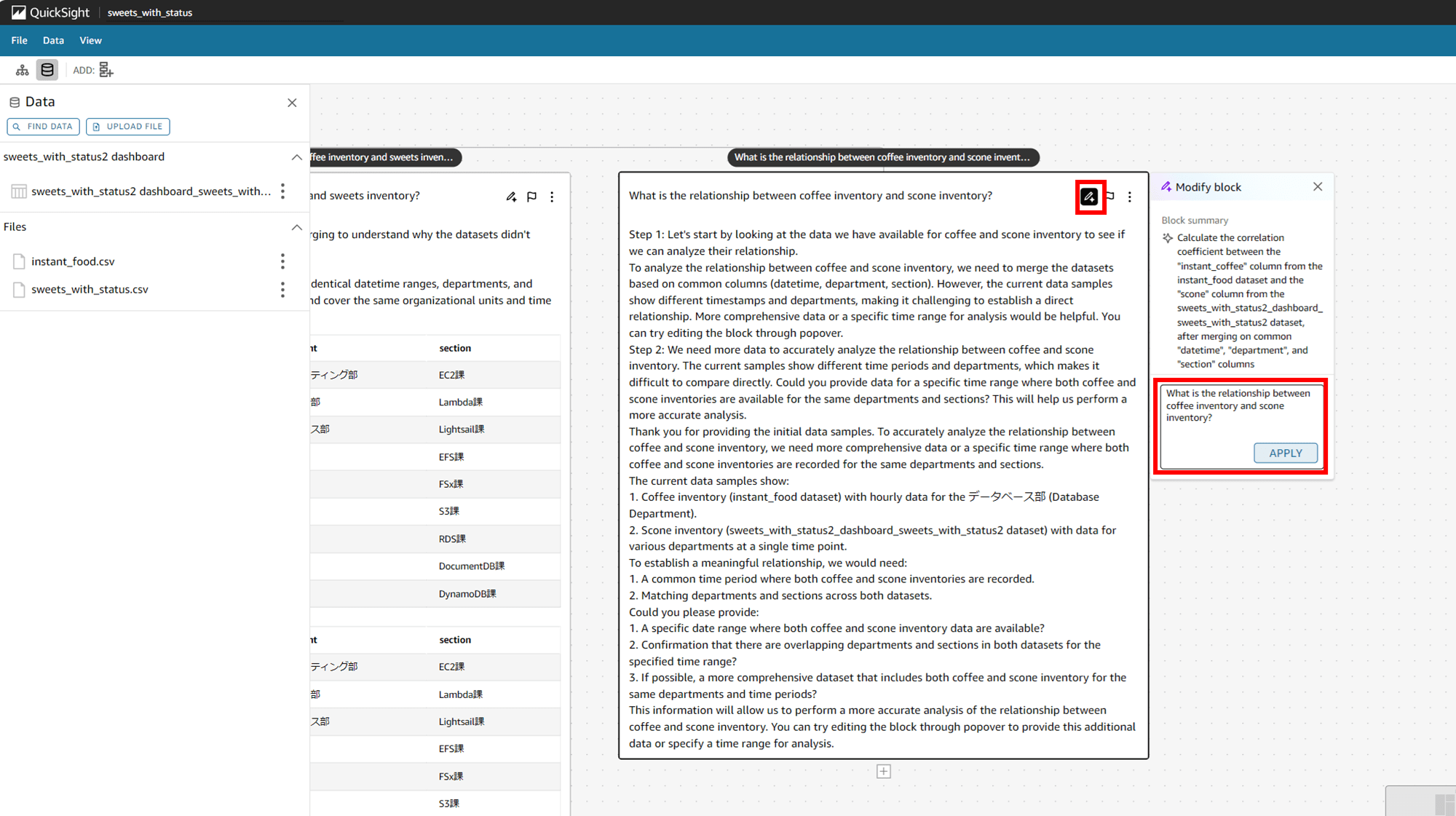The width and height of the screenshot is (1456, 816).
Task: Toggle the Data panel database icon
Action: (x=47, y=70)
